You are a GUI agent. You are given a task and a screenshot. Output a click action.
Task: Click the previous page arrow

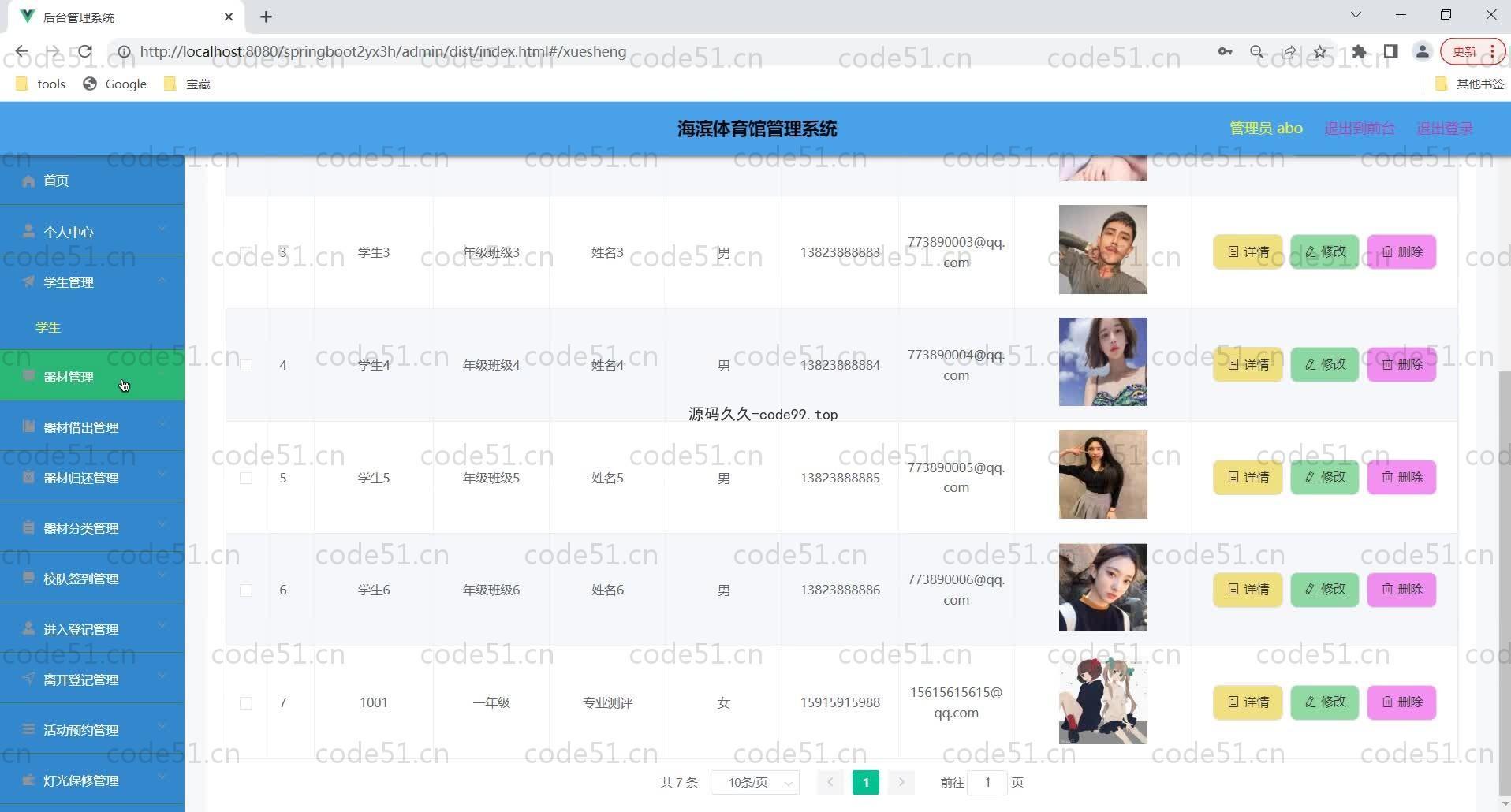tap(830, 783)
